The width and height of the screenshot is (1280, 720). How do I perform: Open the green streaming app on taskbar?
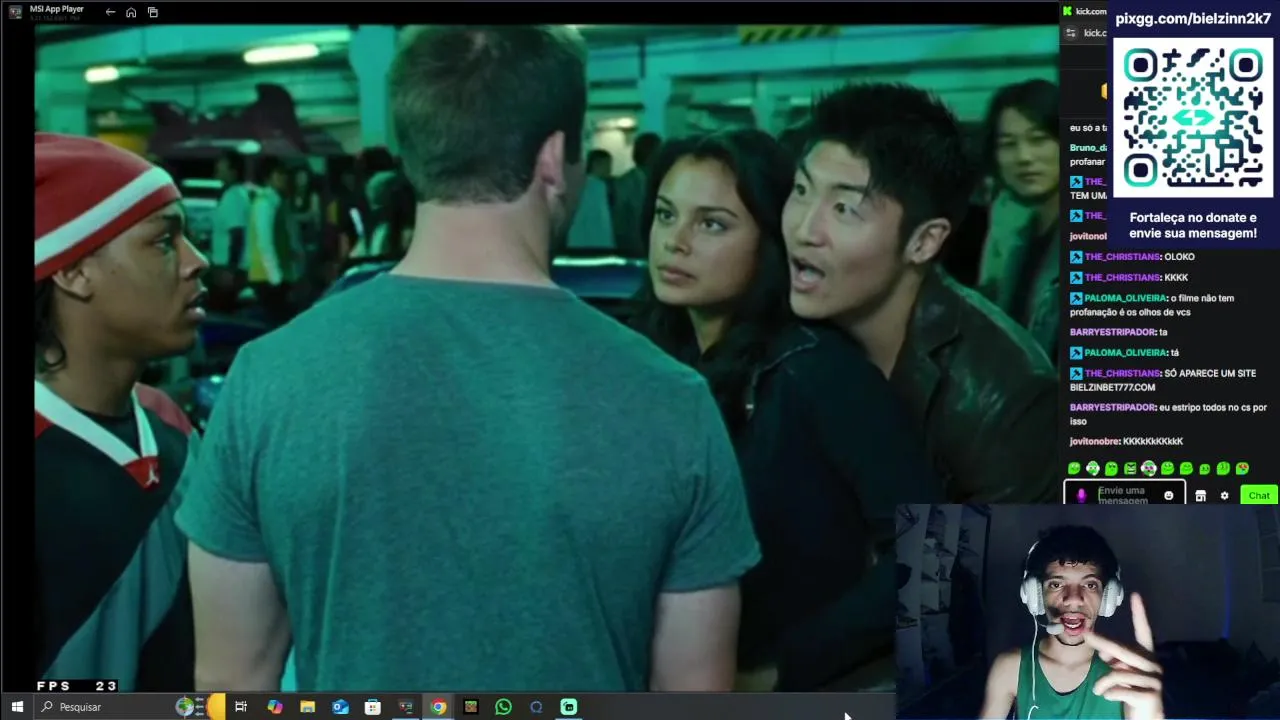coord(569,707)
